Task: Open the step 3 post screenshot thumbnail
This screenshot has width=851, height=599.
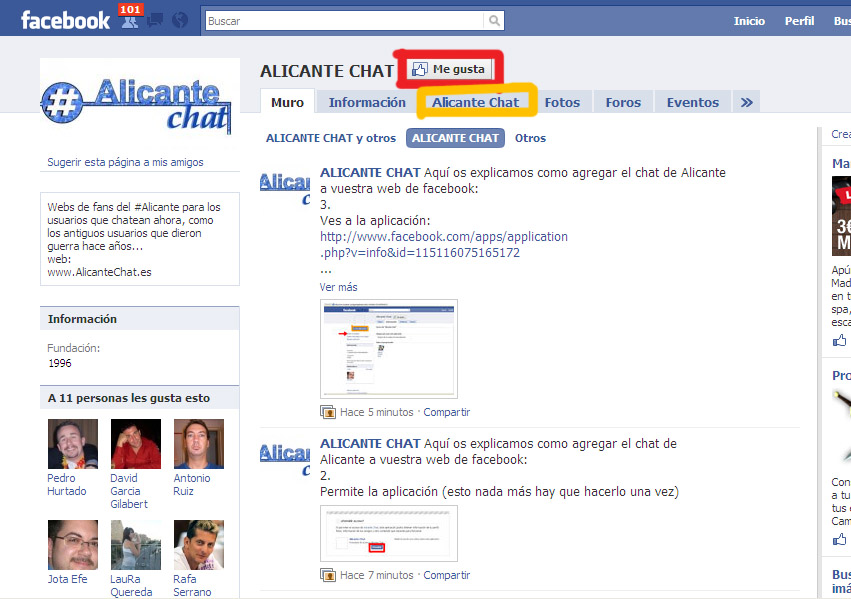Action: click(389, 349)
